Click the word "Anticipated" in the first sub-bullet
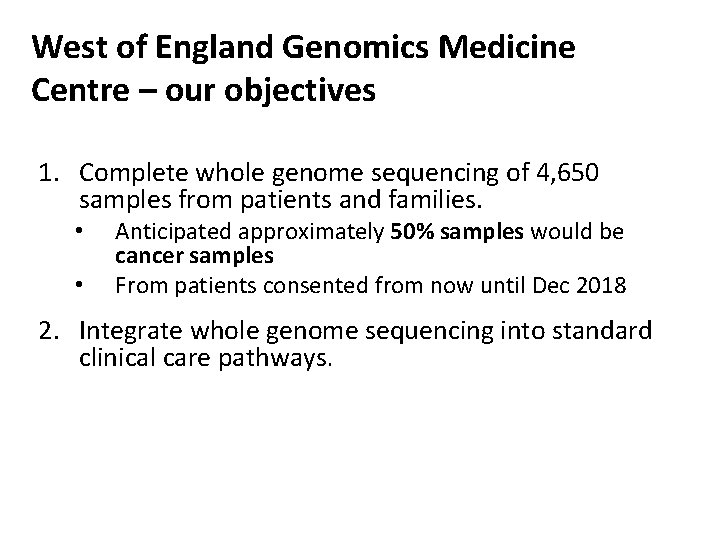The height and width of the screenshot is (540, 720). tap(163, 233)
